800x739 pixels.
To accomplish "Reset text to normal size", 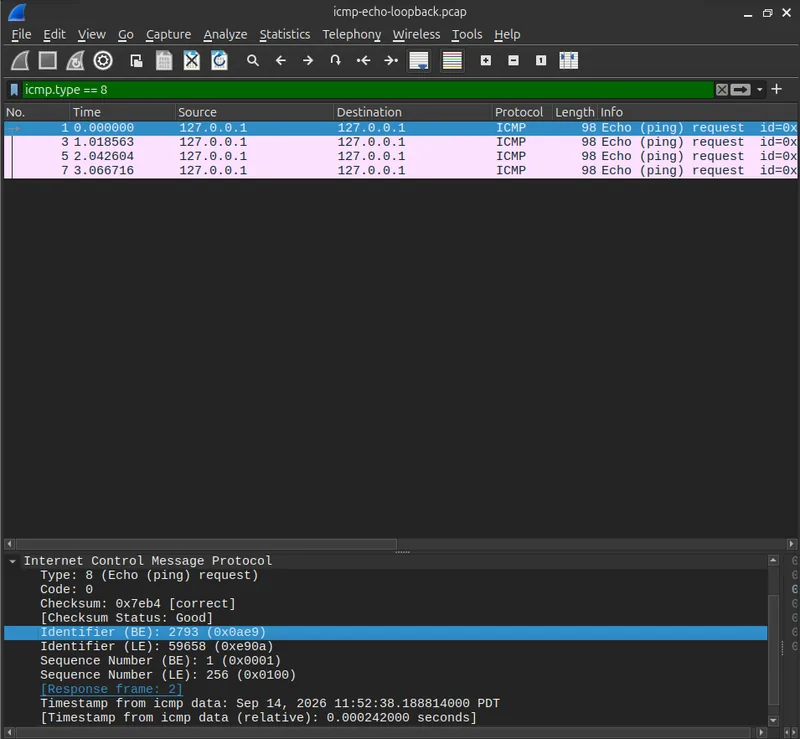I will pos(541,61).
